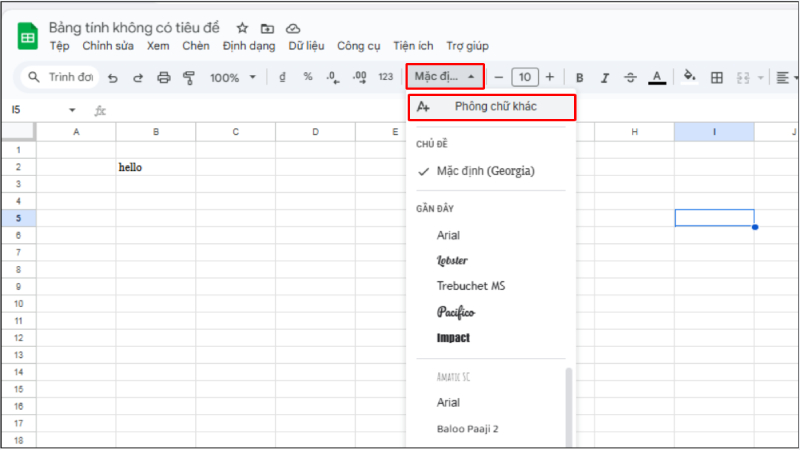Select column I header
The image size is (800, 450).
(714, 132)
